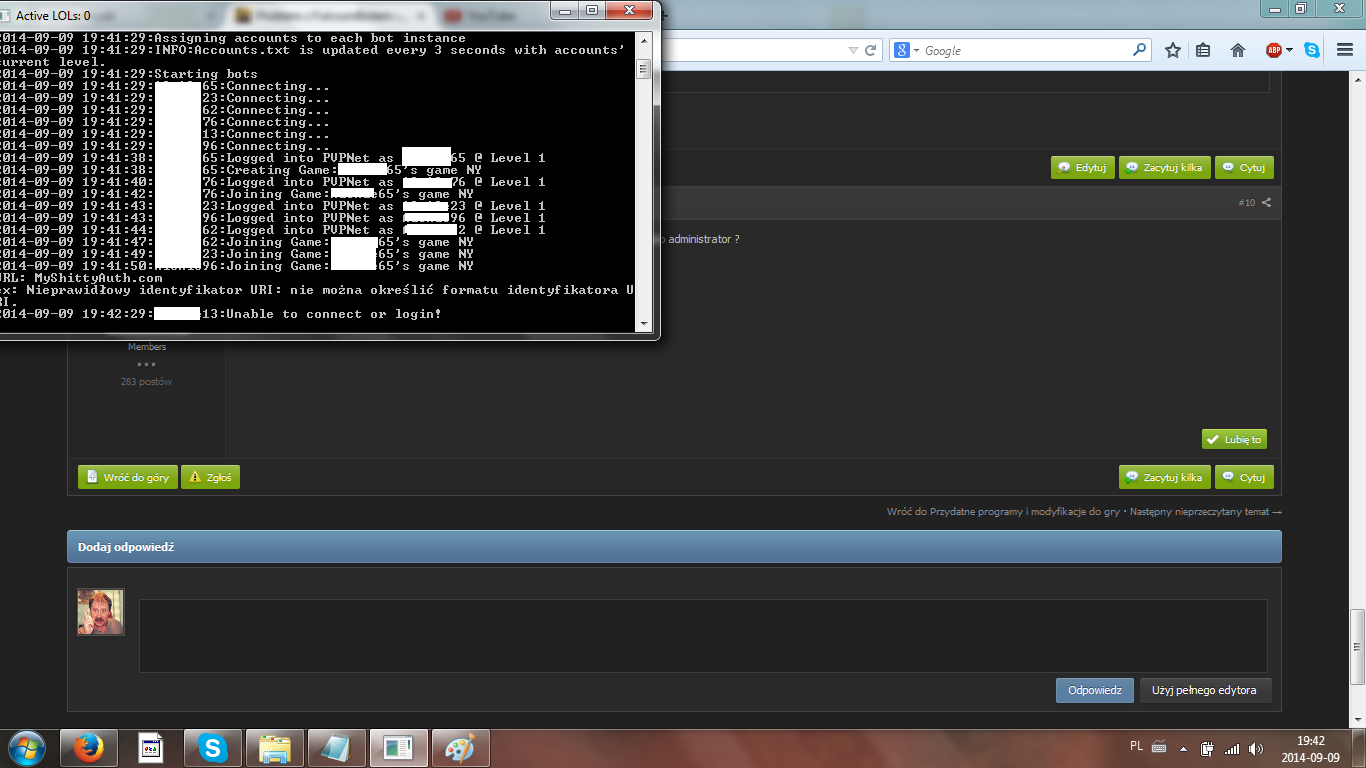
Task: Click the Adblock Plus ABP icon
Action: pos(1274,50)
